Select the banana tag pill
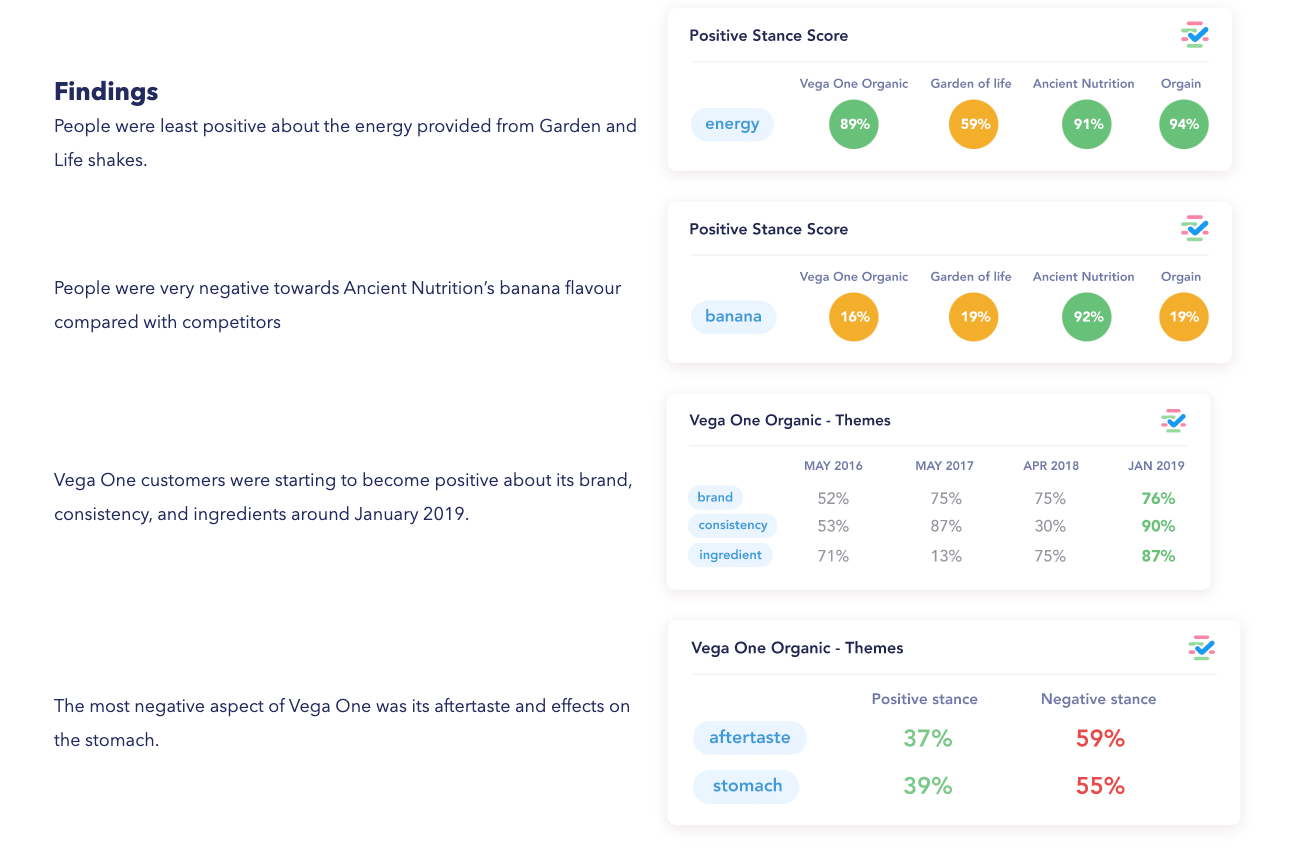This screenshot has height=850, width=1294. (x=733, y=317)
